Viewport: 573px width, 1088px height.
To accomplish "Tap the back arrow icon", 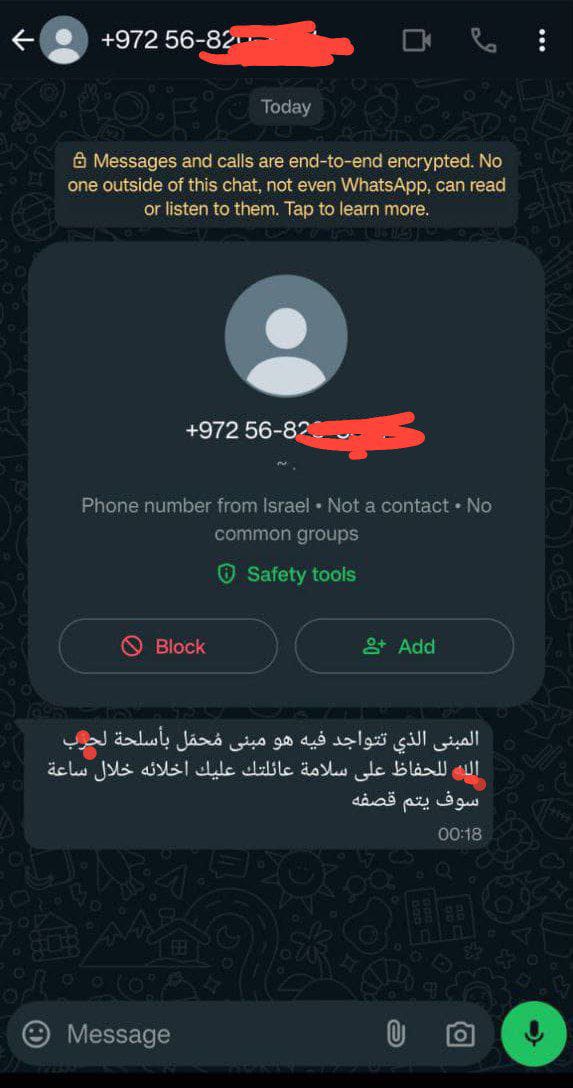I will pyautogui.click(x=23, y=40).
